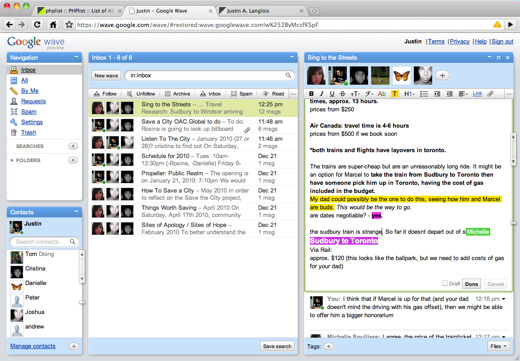Screen dimensions: 520x361
Task: Open the Inbox in Navigation
Action: (x=28, y=70)
